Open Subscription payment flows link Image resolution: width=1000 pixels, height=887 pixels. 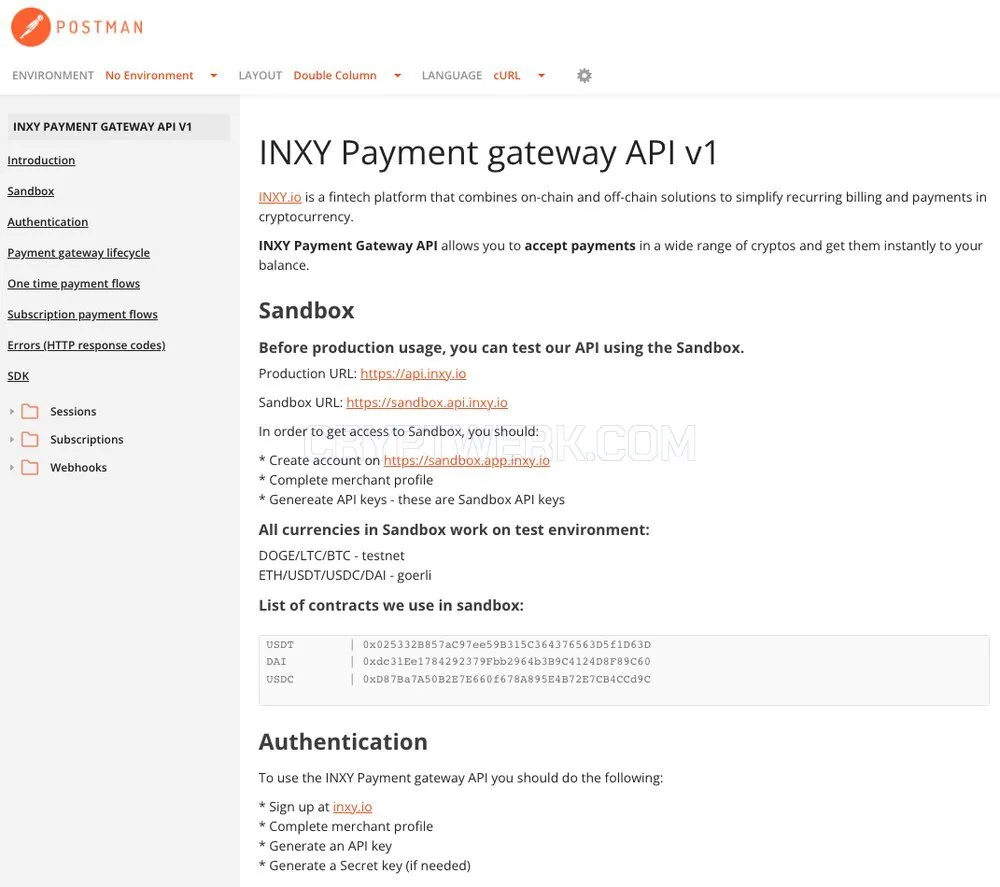pyautogui.click(x=82, y=314)
